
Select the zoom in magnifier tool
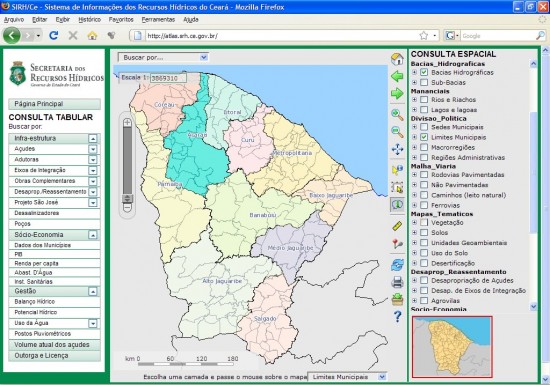397,114
